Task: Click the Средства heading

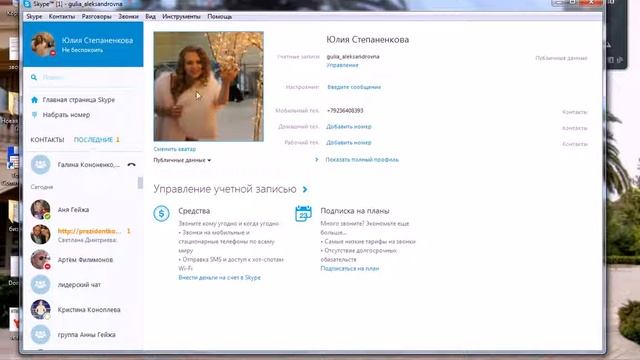Action: pyautogui.click(x=194, y=211)
